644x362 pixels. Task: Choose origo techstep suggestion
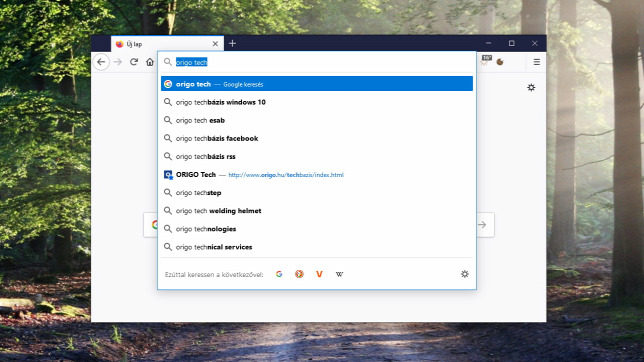coord(317,193)
